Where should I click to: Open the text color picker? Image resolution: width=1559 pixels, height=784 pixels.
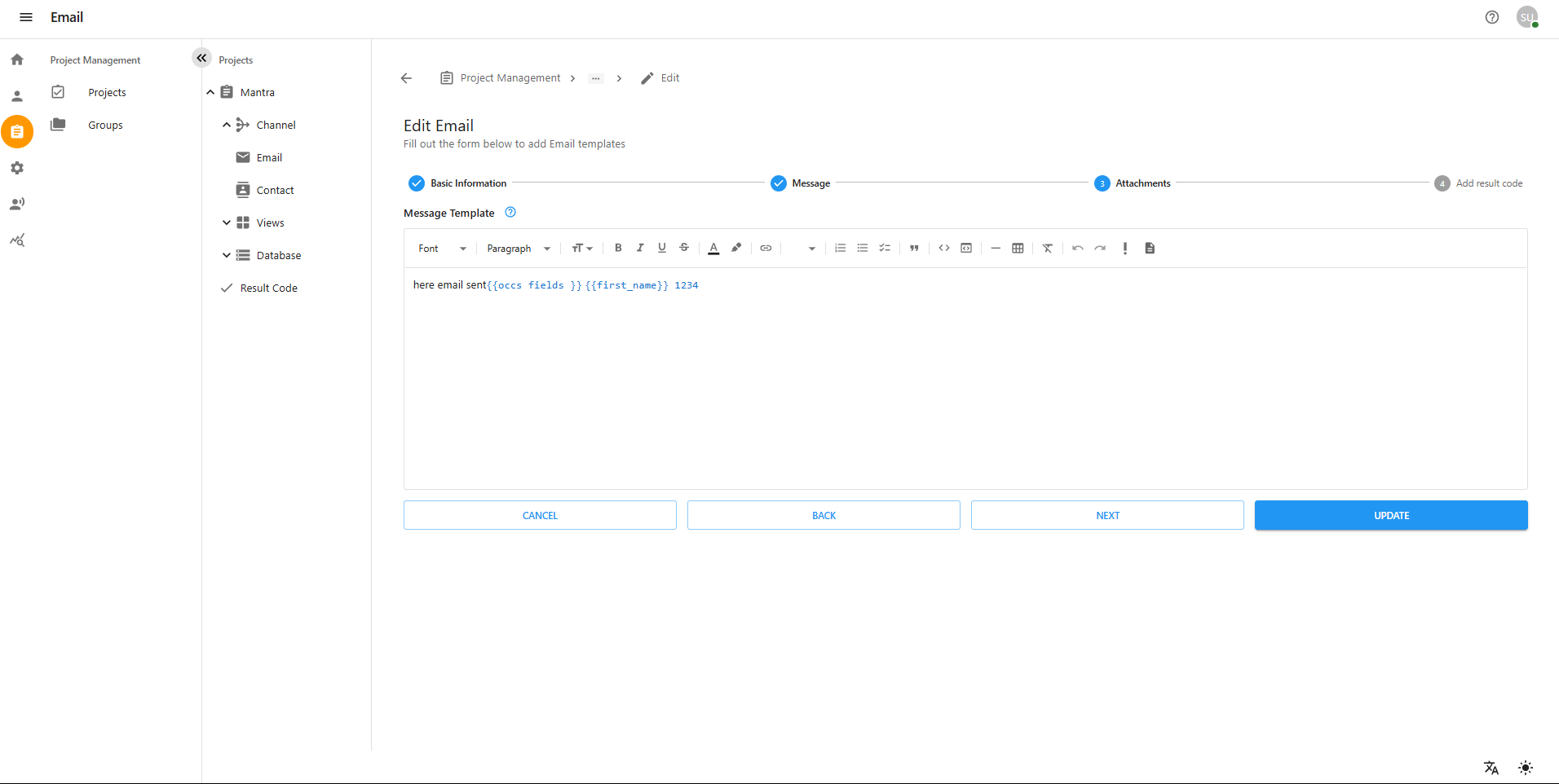click(x=713, y=248)
